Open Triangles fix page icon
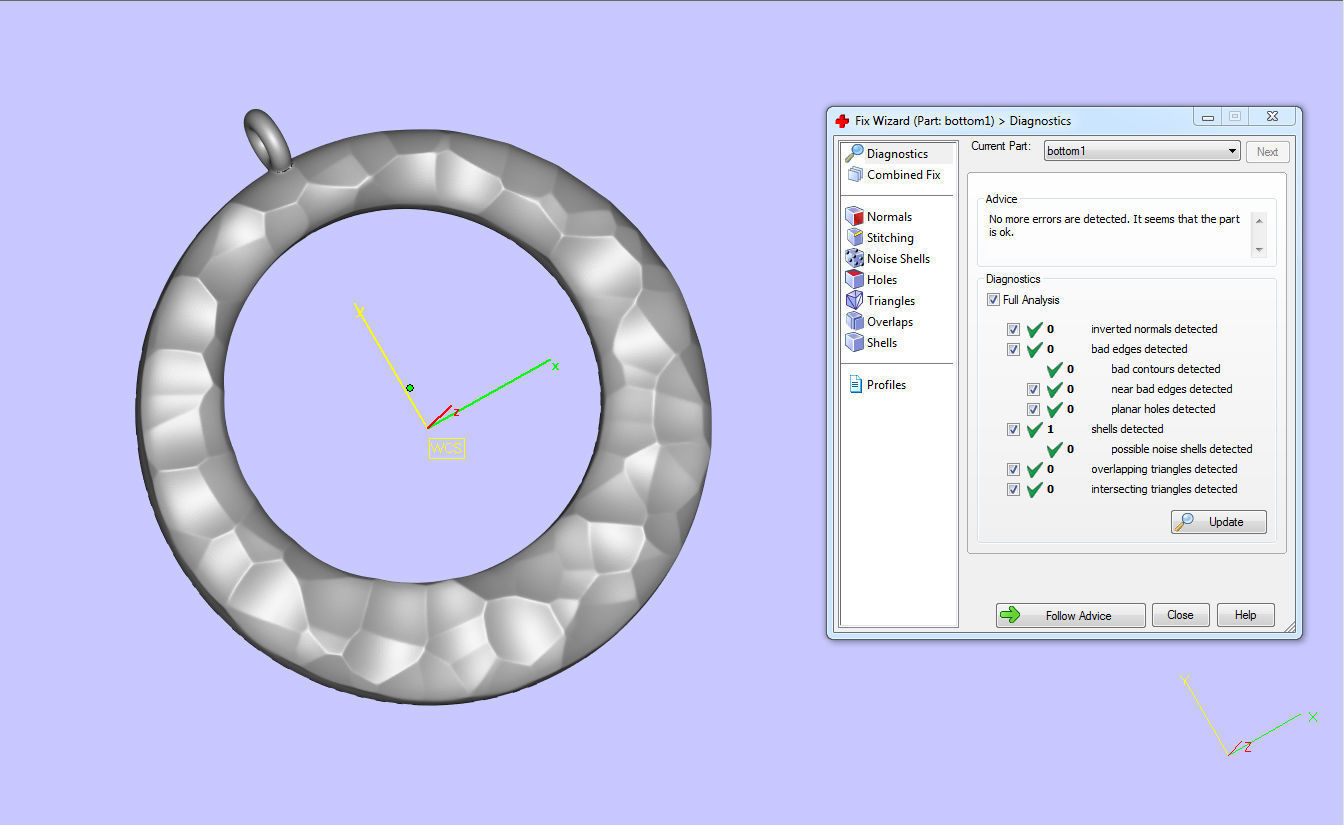The width and height of the screenshot is (1344, 825). coord(854,300)
